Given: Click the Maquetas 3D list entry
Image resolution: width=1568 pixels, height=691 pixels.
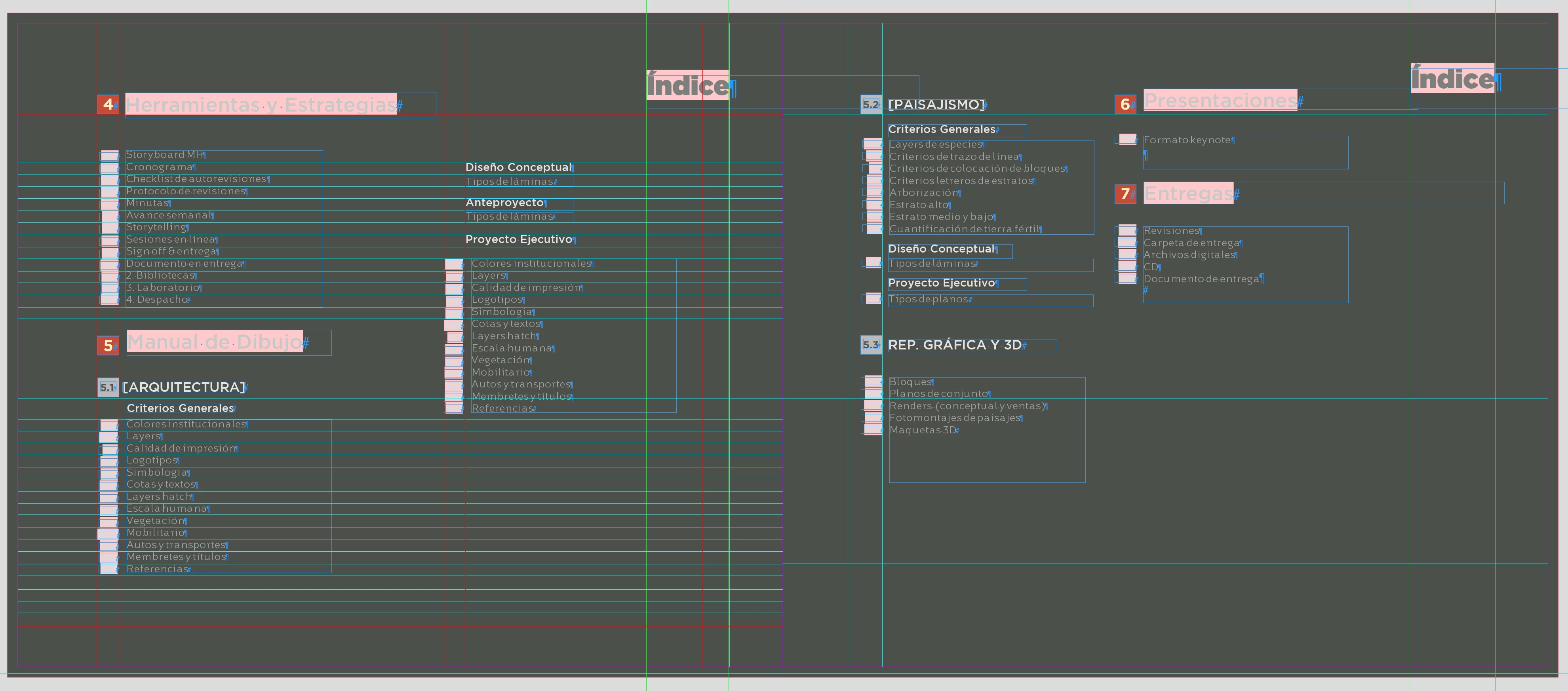Looking at the screenshot, I should tap(922, 430).
